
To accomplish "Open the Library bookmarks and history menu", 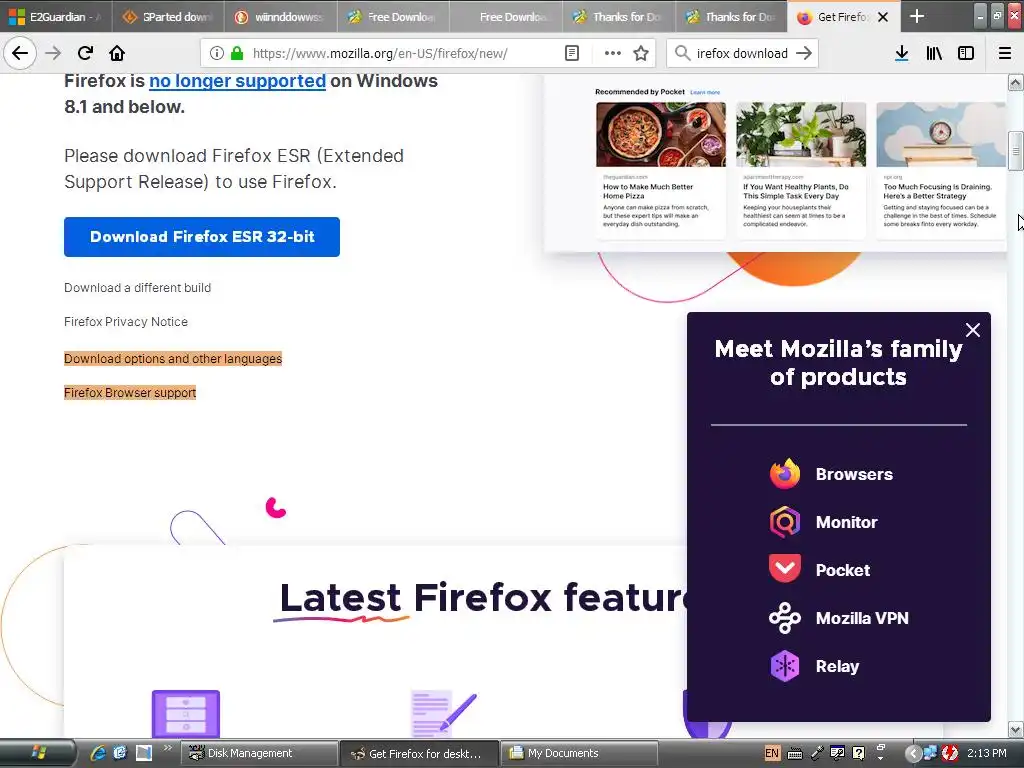I will point(934,53).
